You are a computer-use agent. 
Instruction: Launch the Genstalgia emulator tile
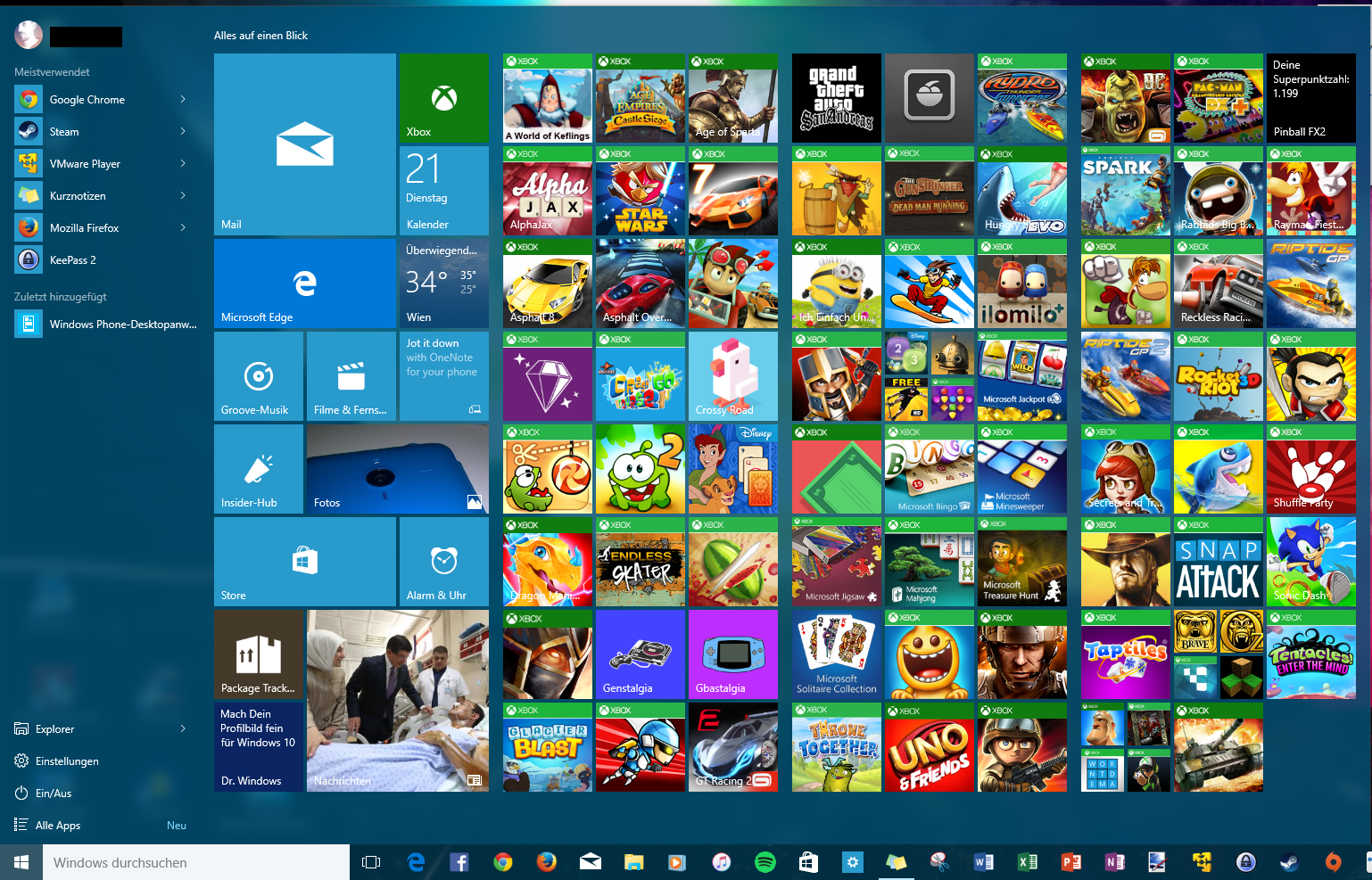click(641, 654)
